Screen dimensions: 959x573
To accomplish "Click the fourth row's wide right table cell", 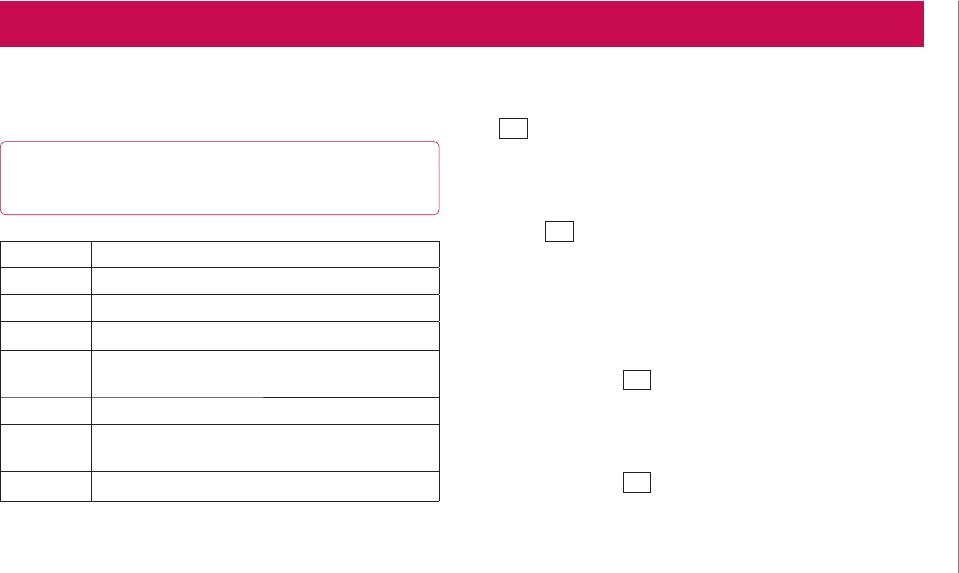I will pos(265,335).
